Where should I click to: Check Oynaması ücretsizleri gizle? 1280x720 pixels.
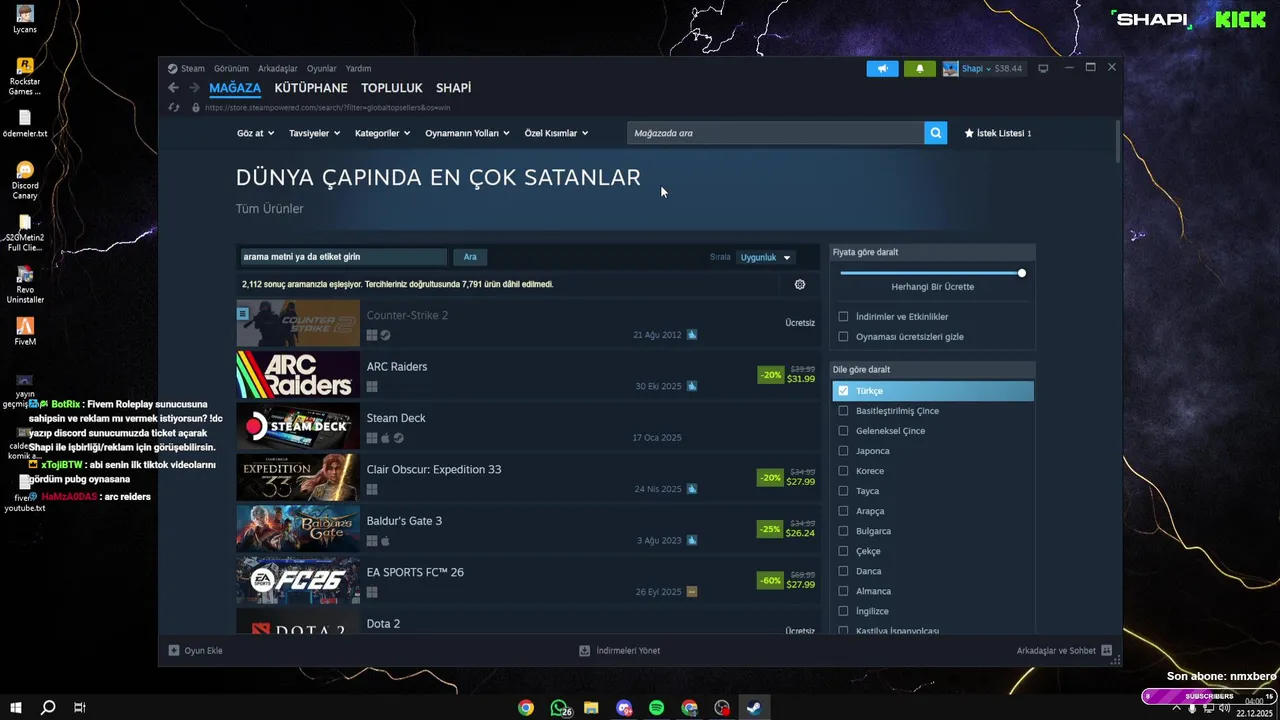843,337
